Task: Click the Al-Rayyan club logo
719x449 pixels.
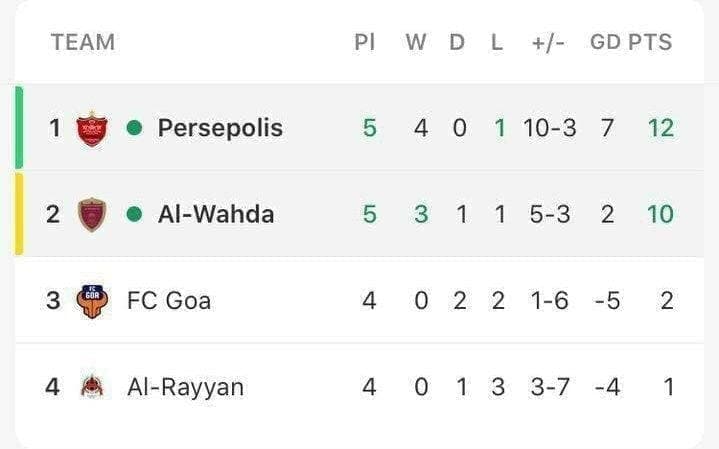Action: pyautogui.click(x=92, y=386)
